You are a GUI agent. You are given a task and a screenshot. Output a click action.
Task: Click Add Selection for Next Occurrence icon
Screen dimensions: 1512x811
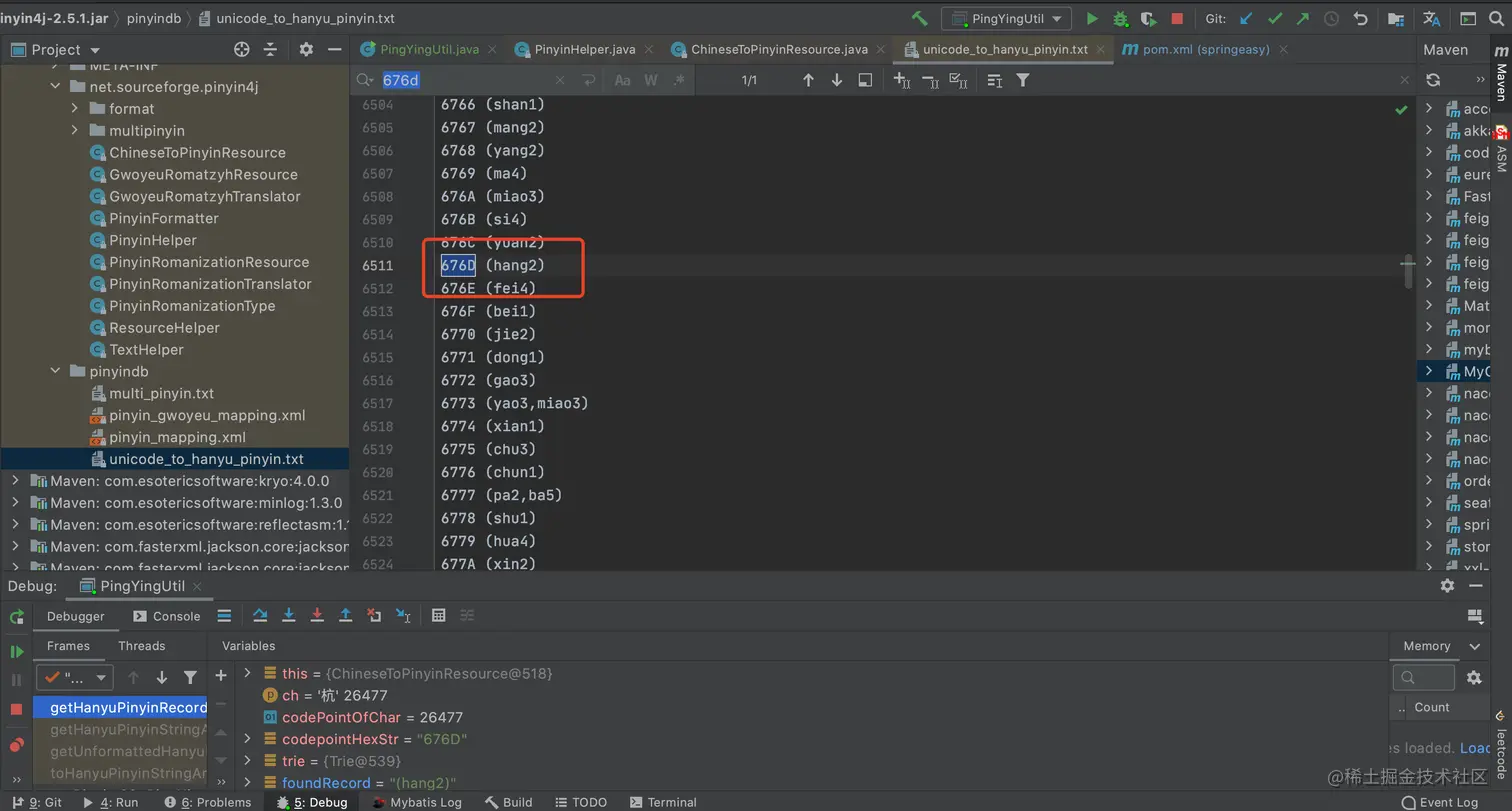click(x=901, y=80)
